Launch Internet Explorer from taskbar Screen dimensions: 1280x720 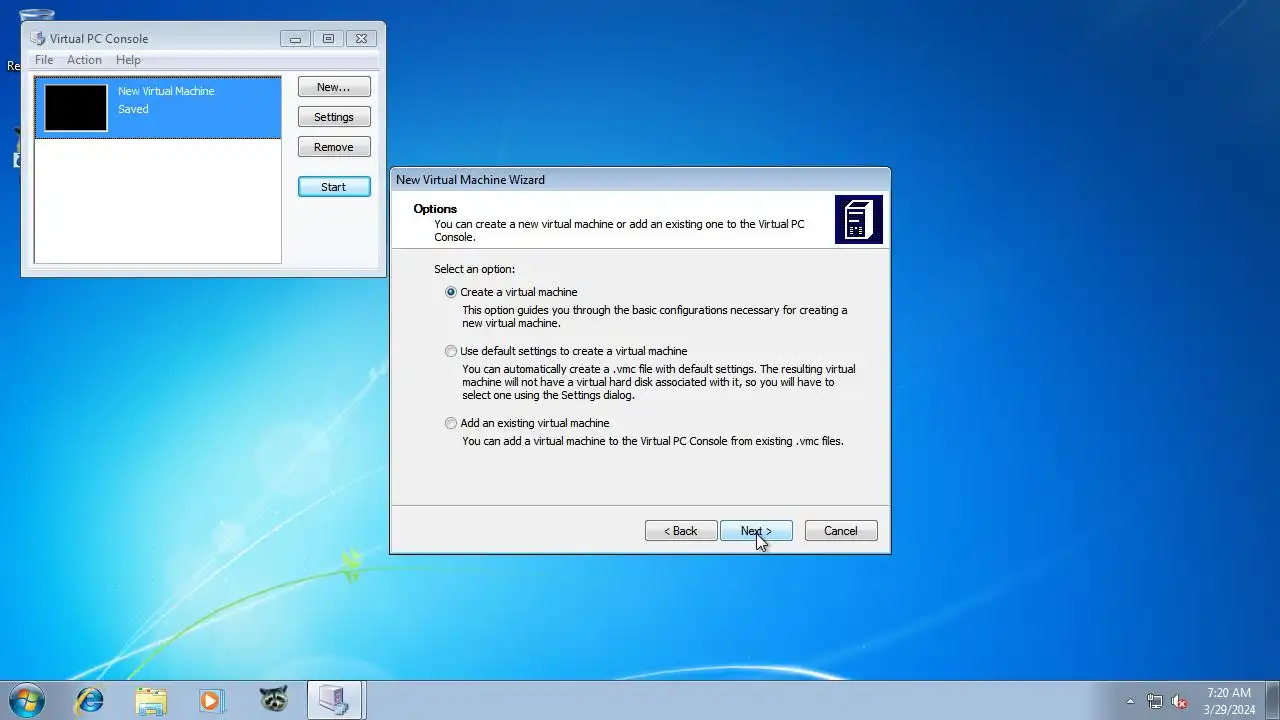point(90,700)
